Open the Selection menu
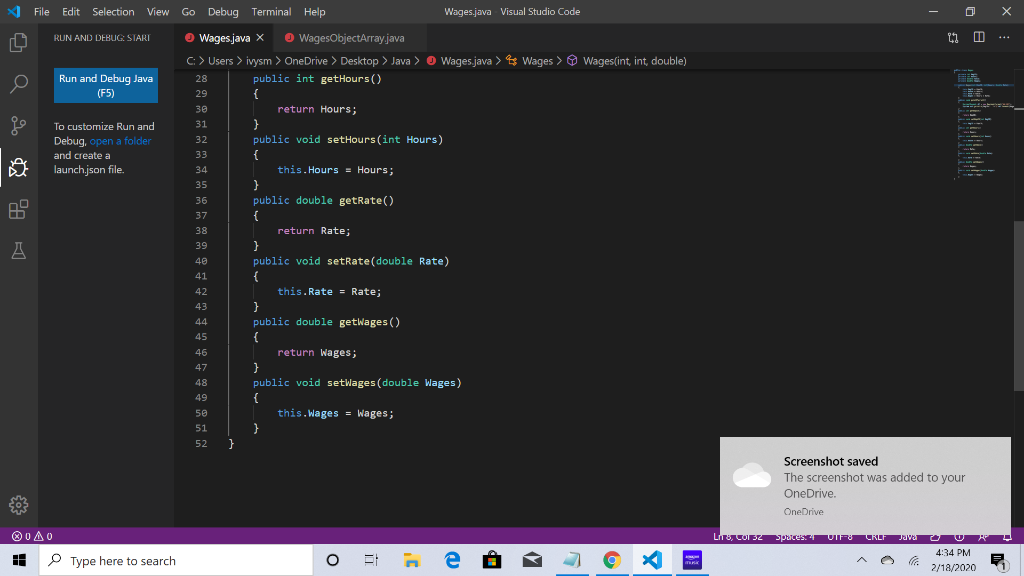This screenshot has width=1024, height=576. [113, 12]
